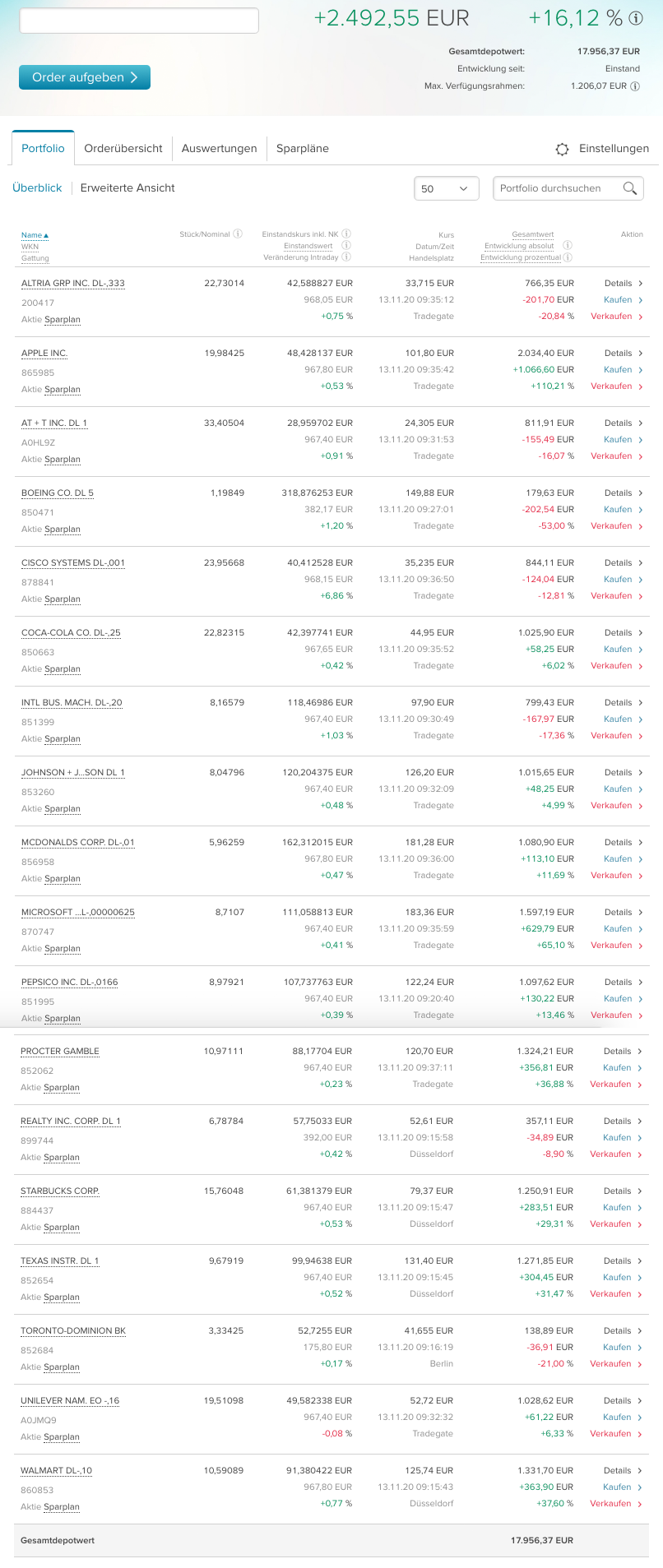Show info icon next to +16,12 %

click(x=636, y=18)
